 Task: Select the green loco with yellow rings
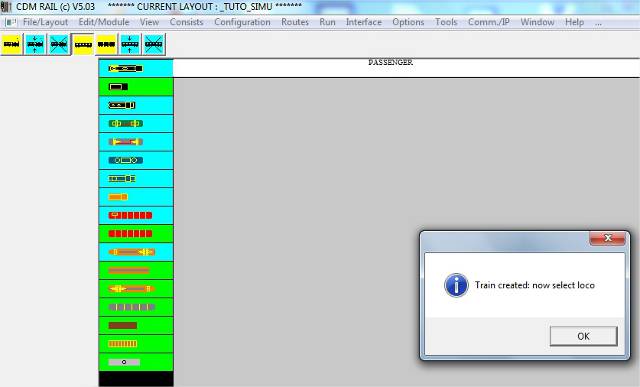(x=136, y=124)
